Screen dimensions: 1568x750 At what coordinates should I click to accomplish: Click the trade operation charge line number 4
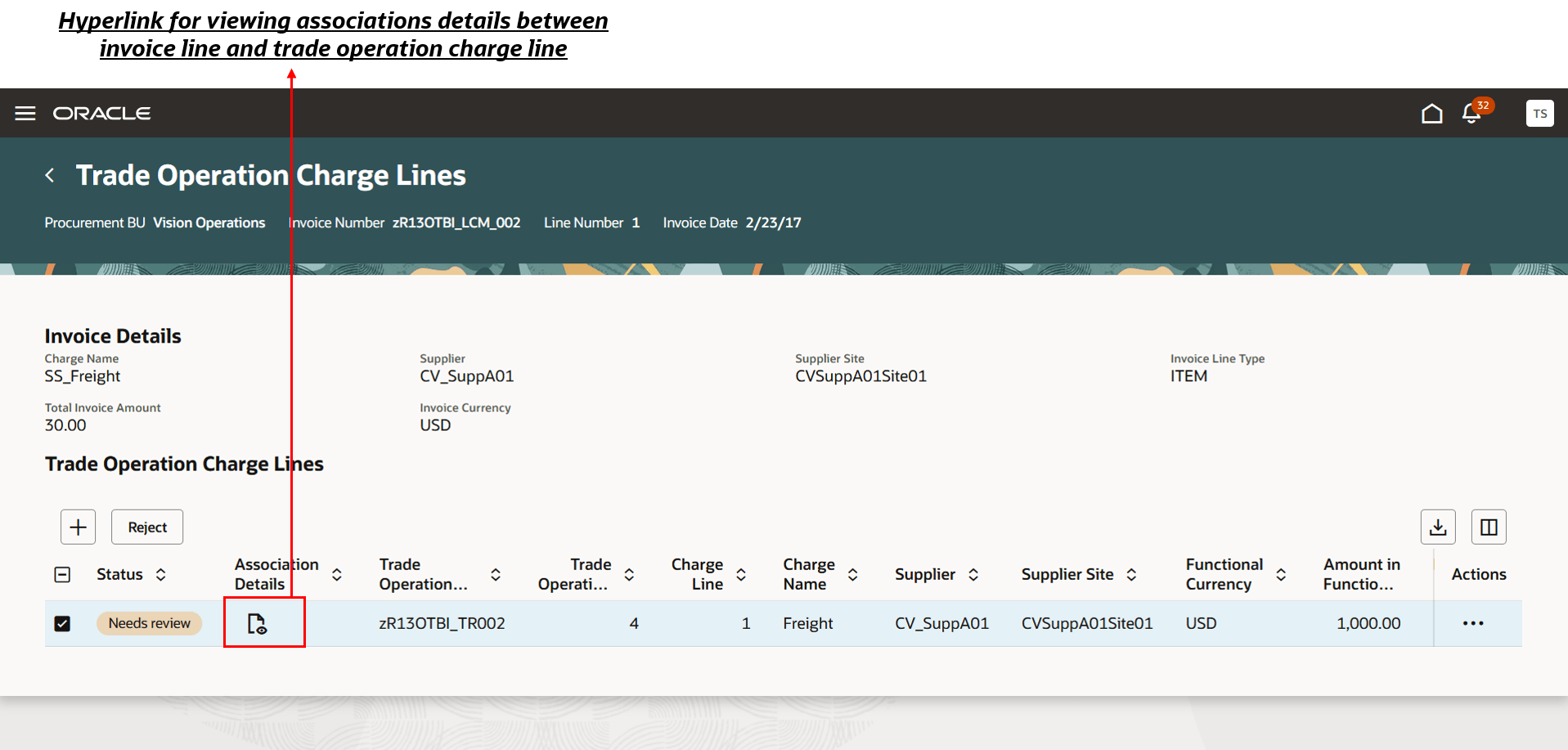(634, 623)
